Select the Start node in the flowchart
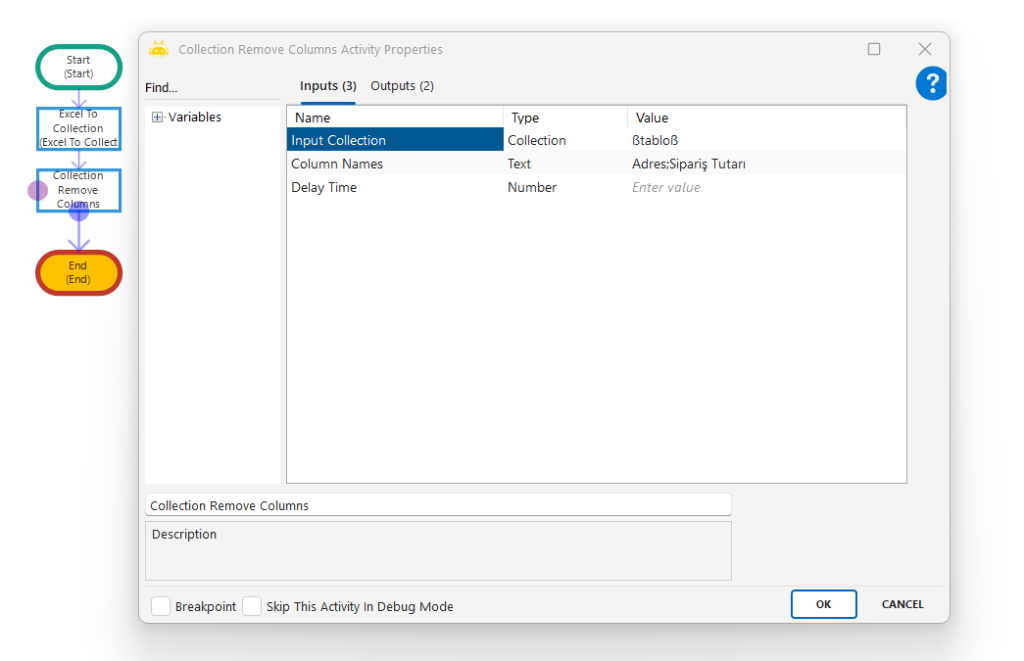This screenshot has width=1024, height=661. coord(79,67)
